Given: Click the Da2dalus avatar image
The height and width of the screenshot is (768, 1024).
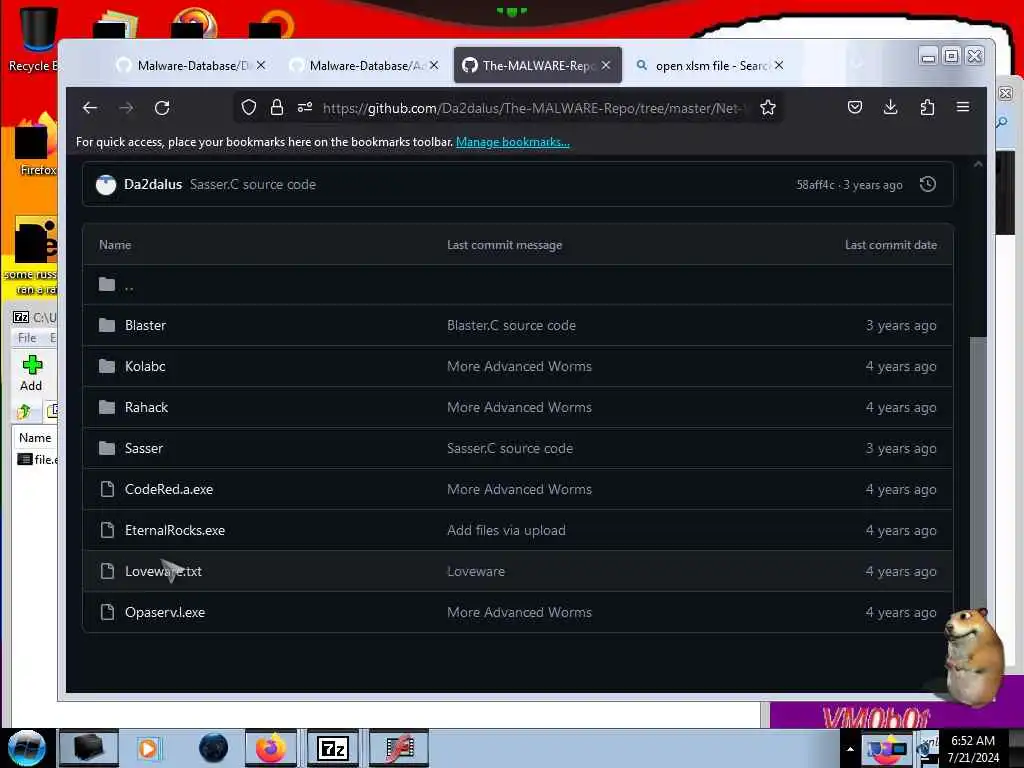Looking at the screenshot, I should coord(106,185).
